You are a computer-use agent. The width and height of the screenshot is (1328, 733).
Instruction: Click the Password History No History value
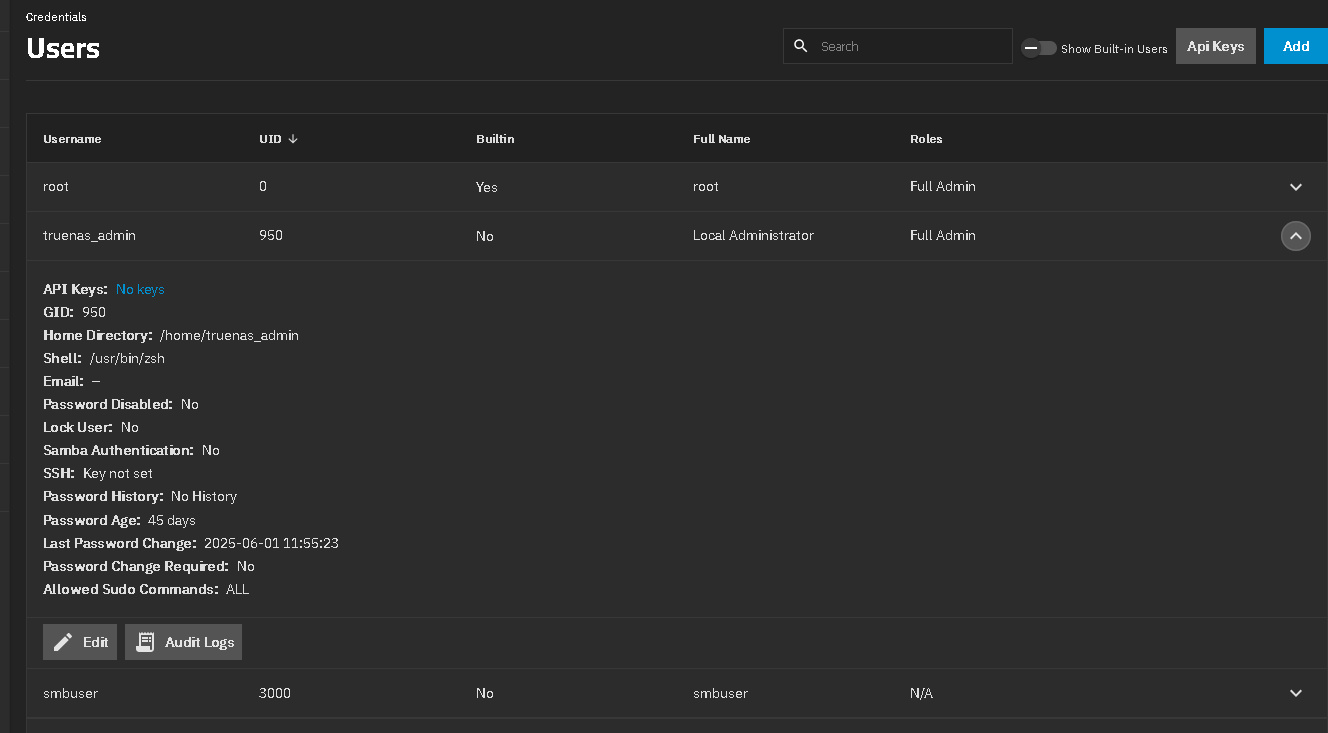[x=204, y=496]
